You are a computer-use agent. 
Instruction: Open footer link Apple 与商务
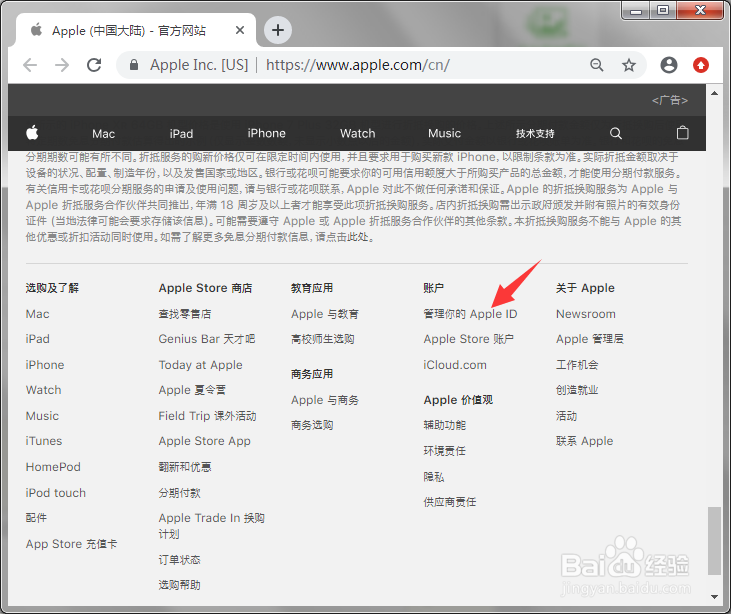click(x=325, y=400)
